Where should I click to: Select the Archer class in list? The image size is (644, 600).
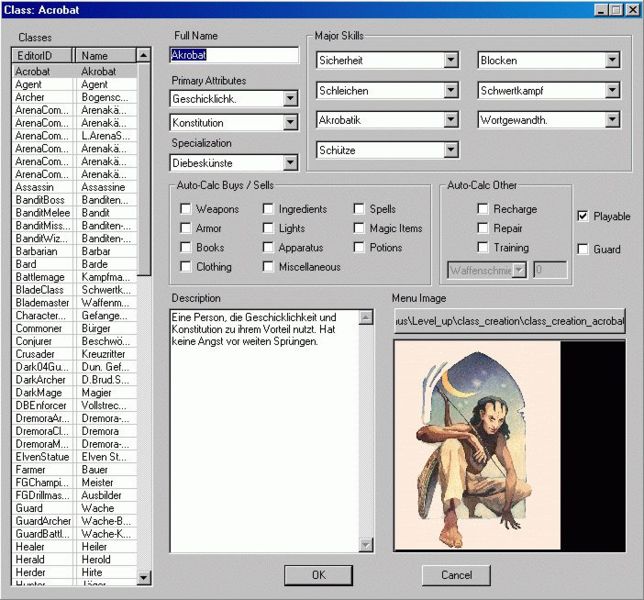pyautogui.click(x=75, y=97)
